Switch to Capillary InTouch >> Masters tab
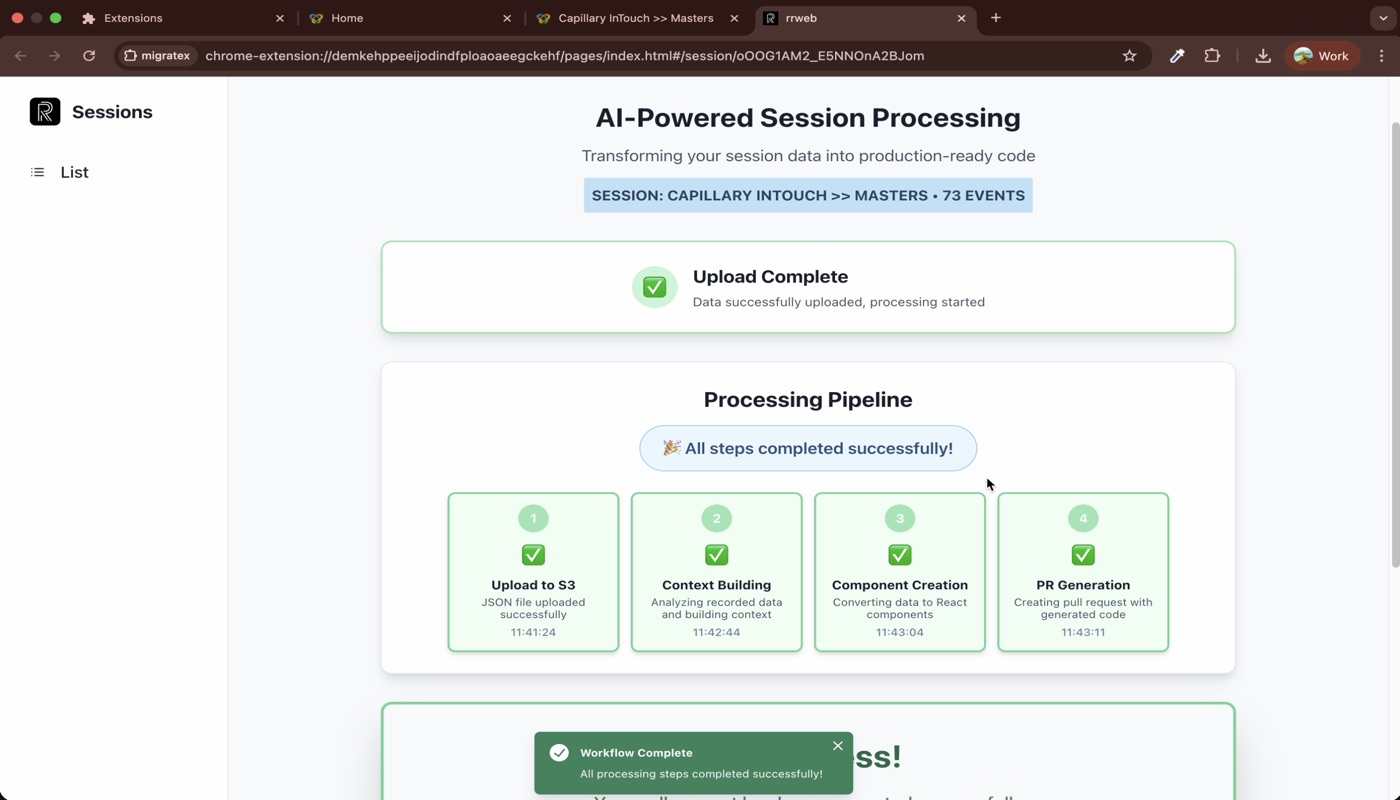This screenshot has width=1400, height=800. point(635,18)
